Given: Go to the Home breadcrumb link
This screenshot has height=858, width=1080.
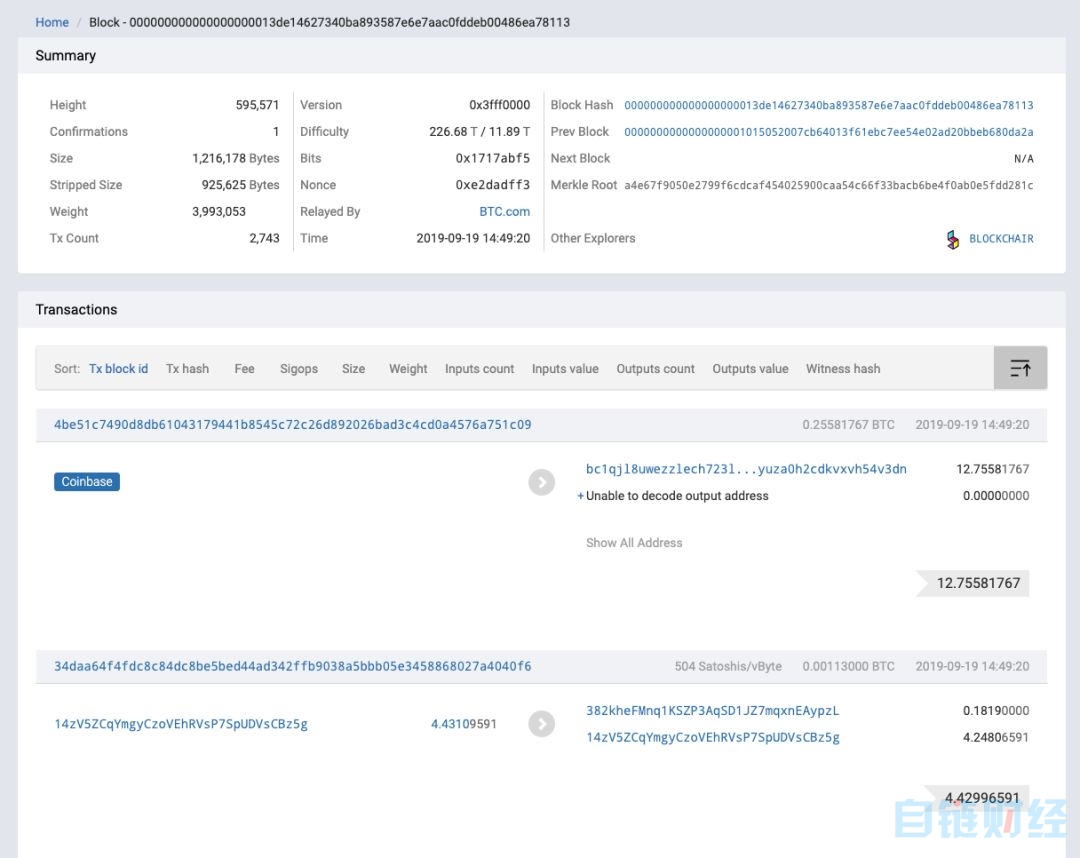Looking at the screenshot, I should 52,22.
